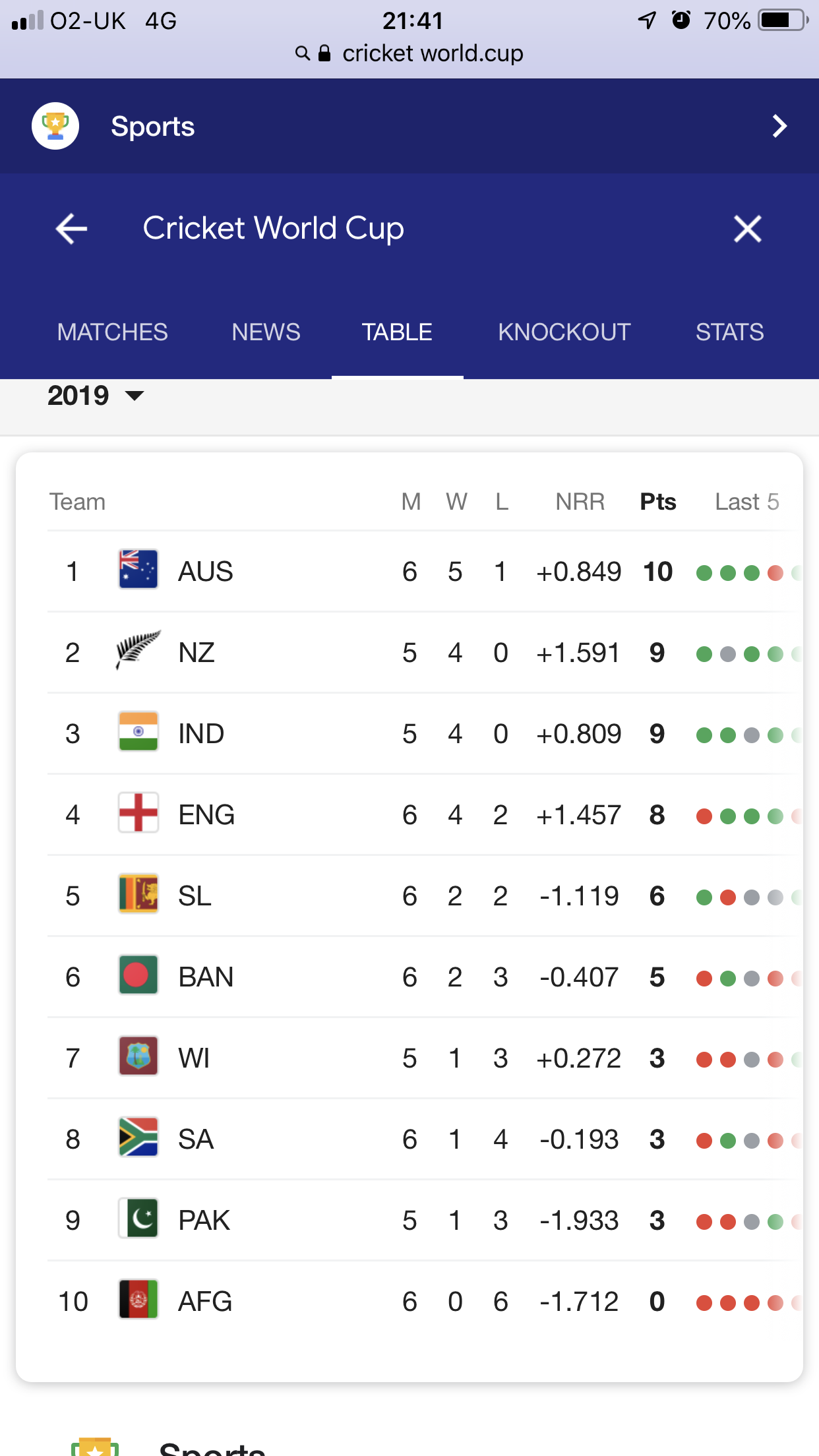Go back using the left arrow
The image size is (819, 1456).
coord(71,229)
